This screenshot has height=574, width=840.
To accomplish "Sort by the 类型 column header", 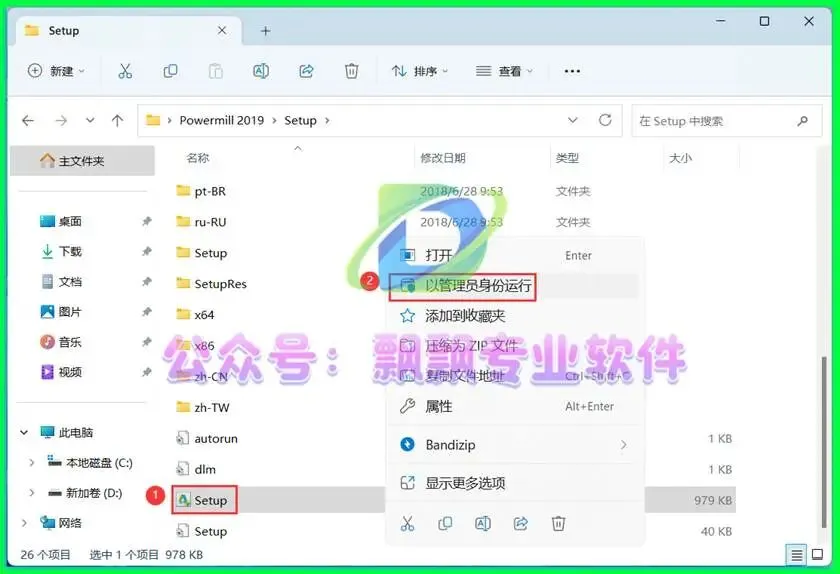I will click(x=567, y=158).
